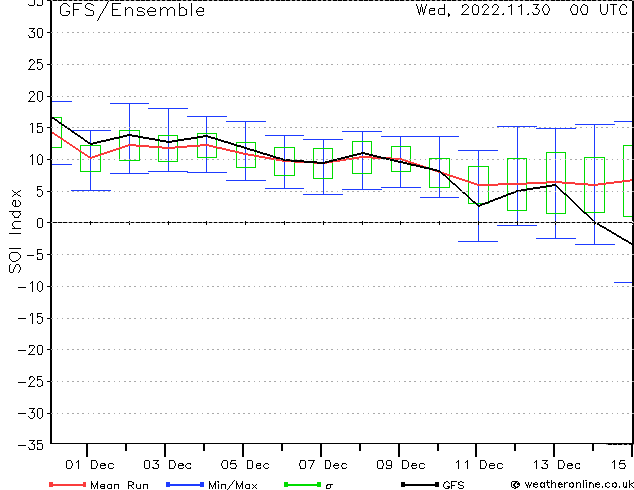Image resolution: width=634 pixels, height=490 pixels.
Task: Click the green sigma box at 01 Dec
Action: (x=90, y=158)
